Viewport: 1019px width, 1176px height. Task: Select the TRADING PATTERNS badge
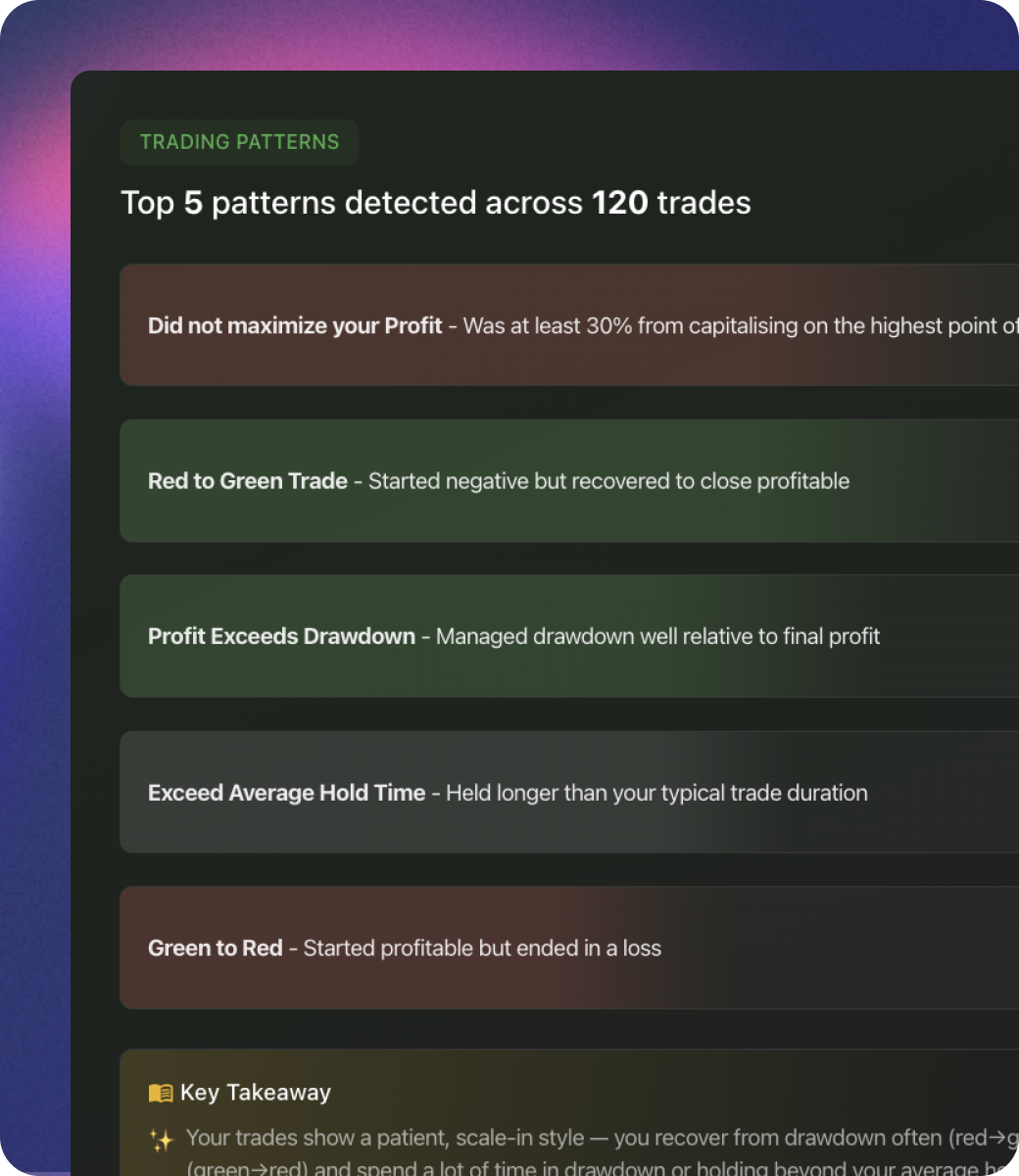coord(239,142)
